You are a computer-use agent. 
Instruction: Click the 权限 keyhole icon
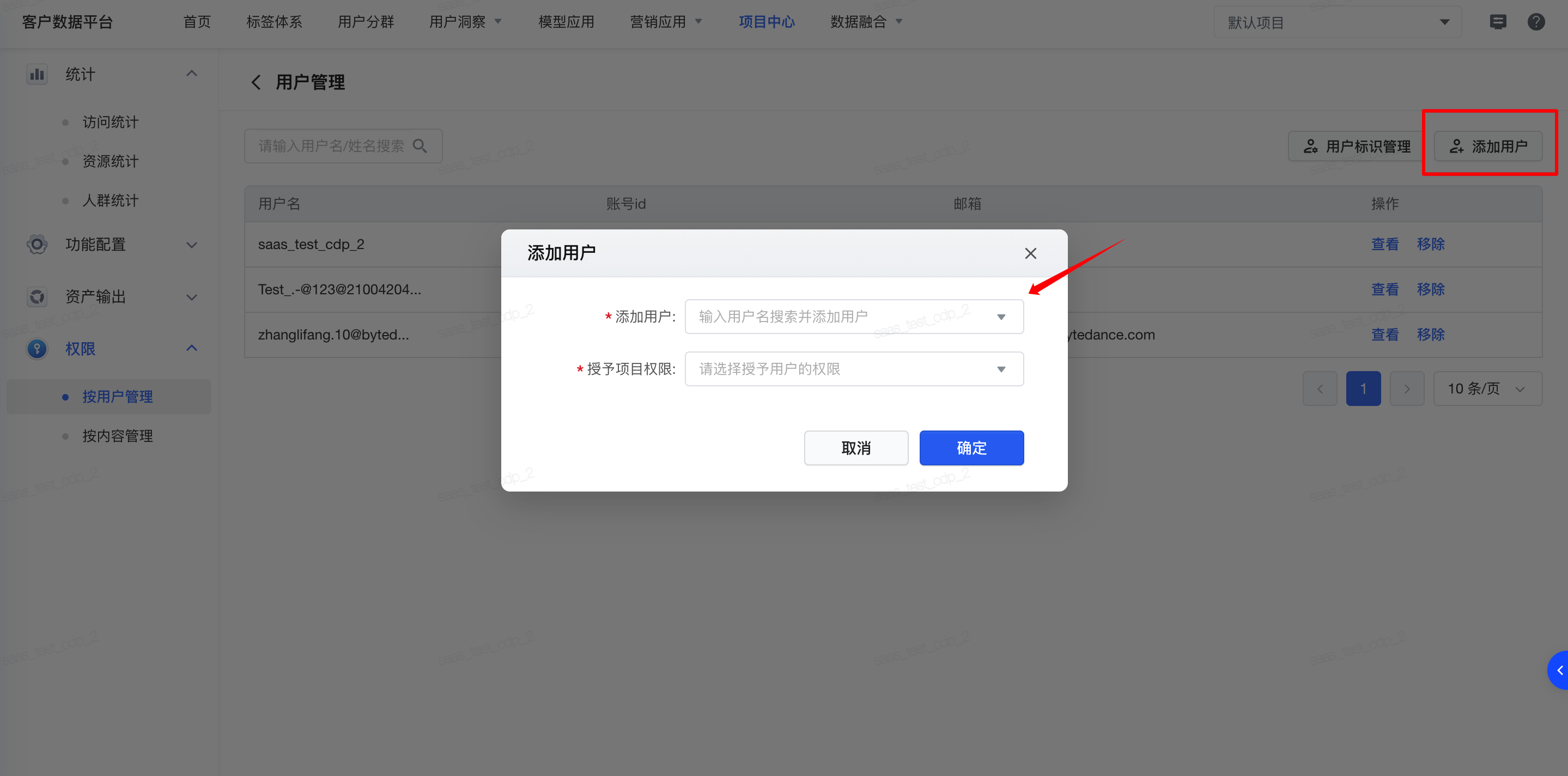(37, 349)
